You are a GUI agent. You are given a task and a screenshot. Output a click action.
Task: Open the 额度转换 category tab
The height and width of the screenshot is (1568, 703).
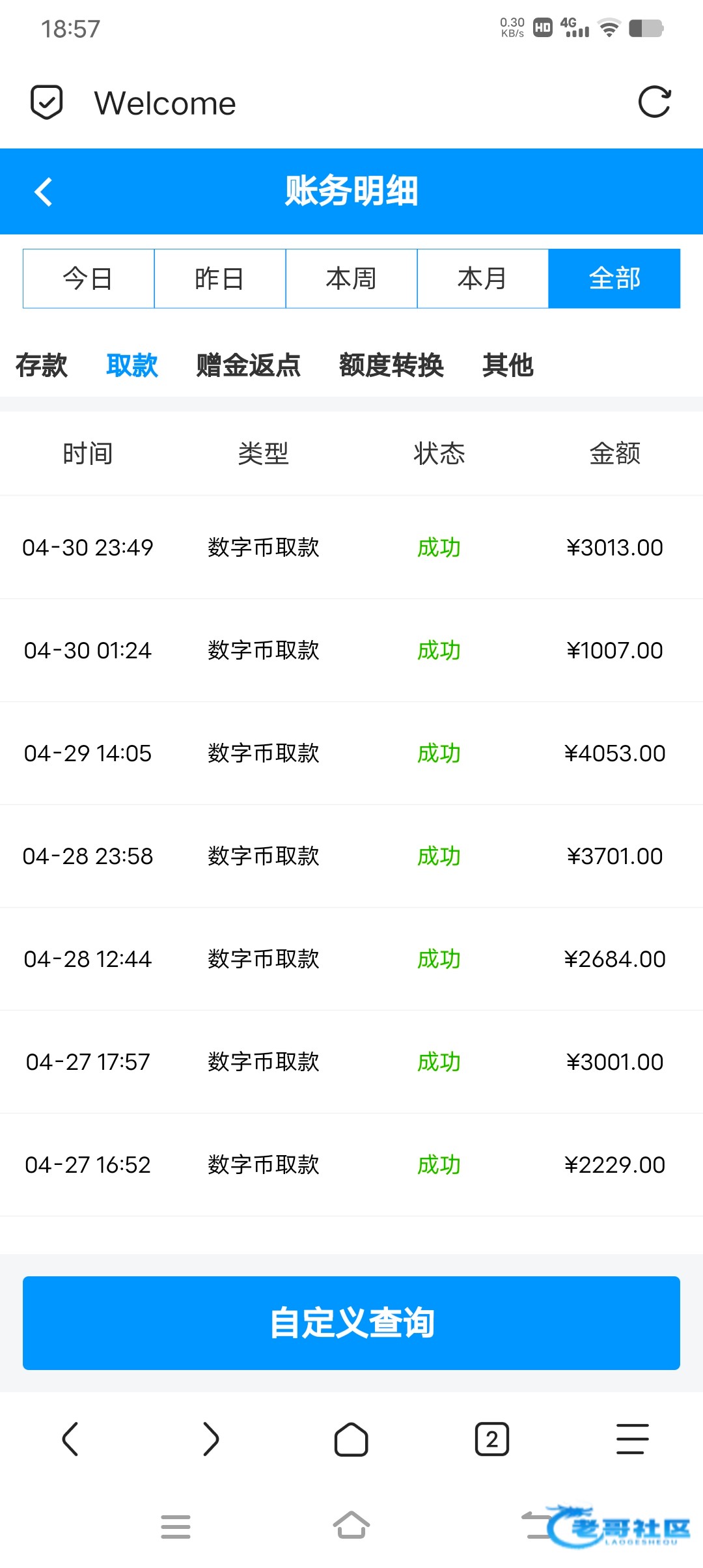coord(392,365)
